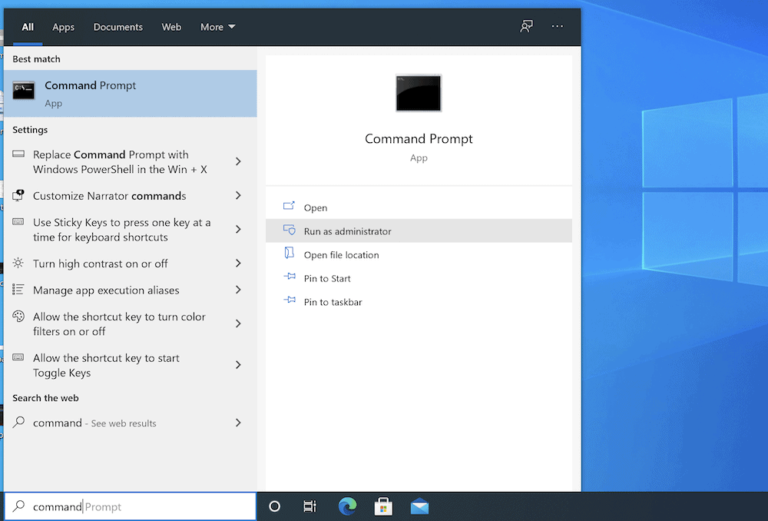Switch to the Apps tab

(x=63, y=27)
